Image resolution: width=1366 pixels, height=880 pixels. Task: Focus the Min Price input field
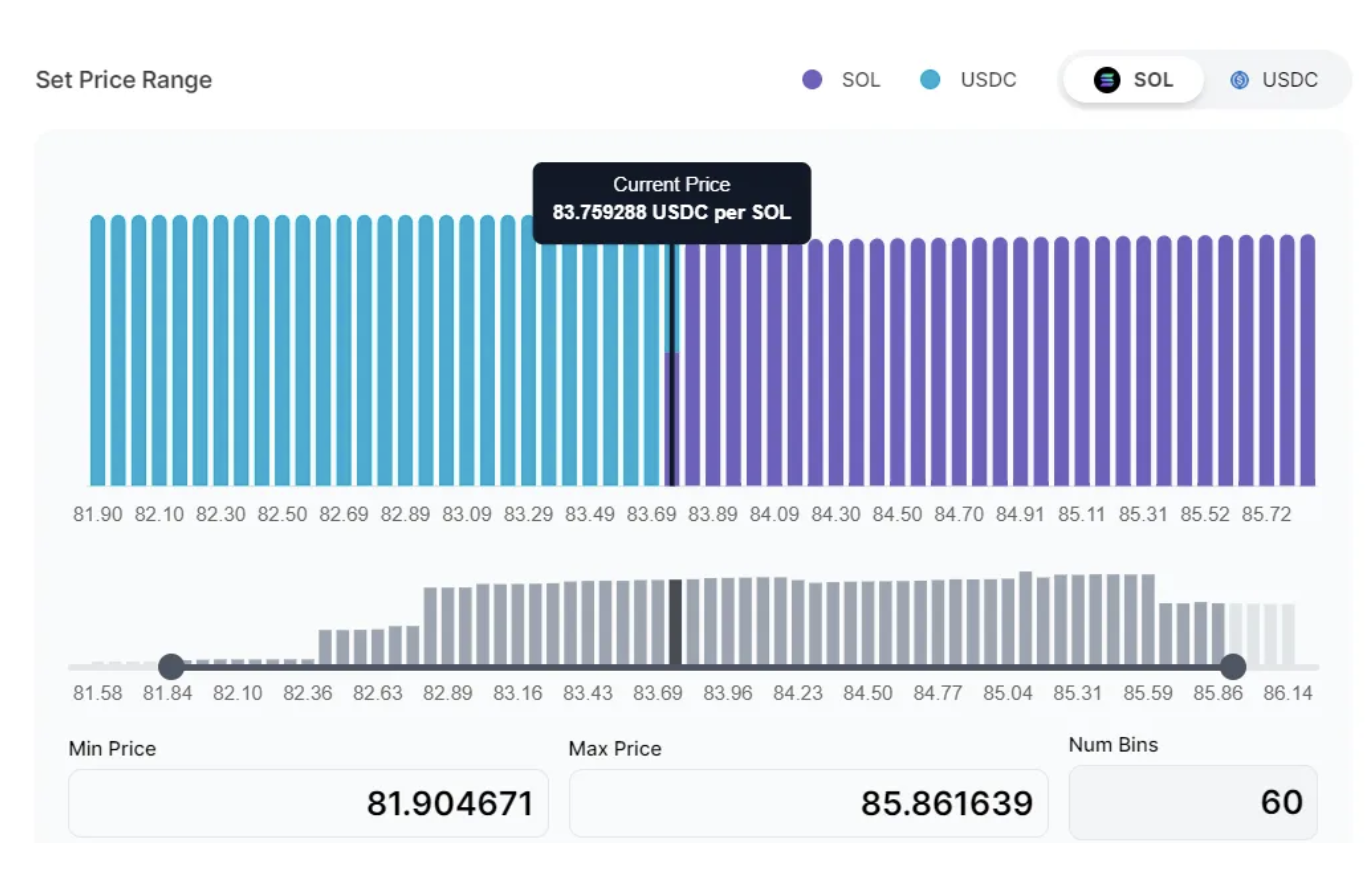[x=308, y=803]
